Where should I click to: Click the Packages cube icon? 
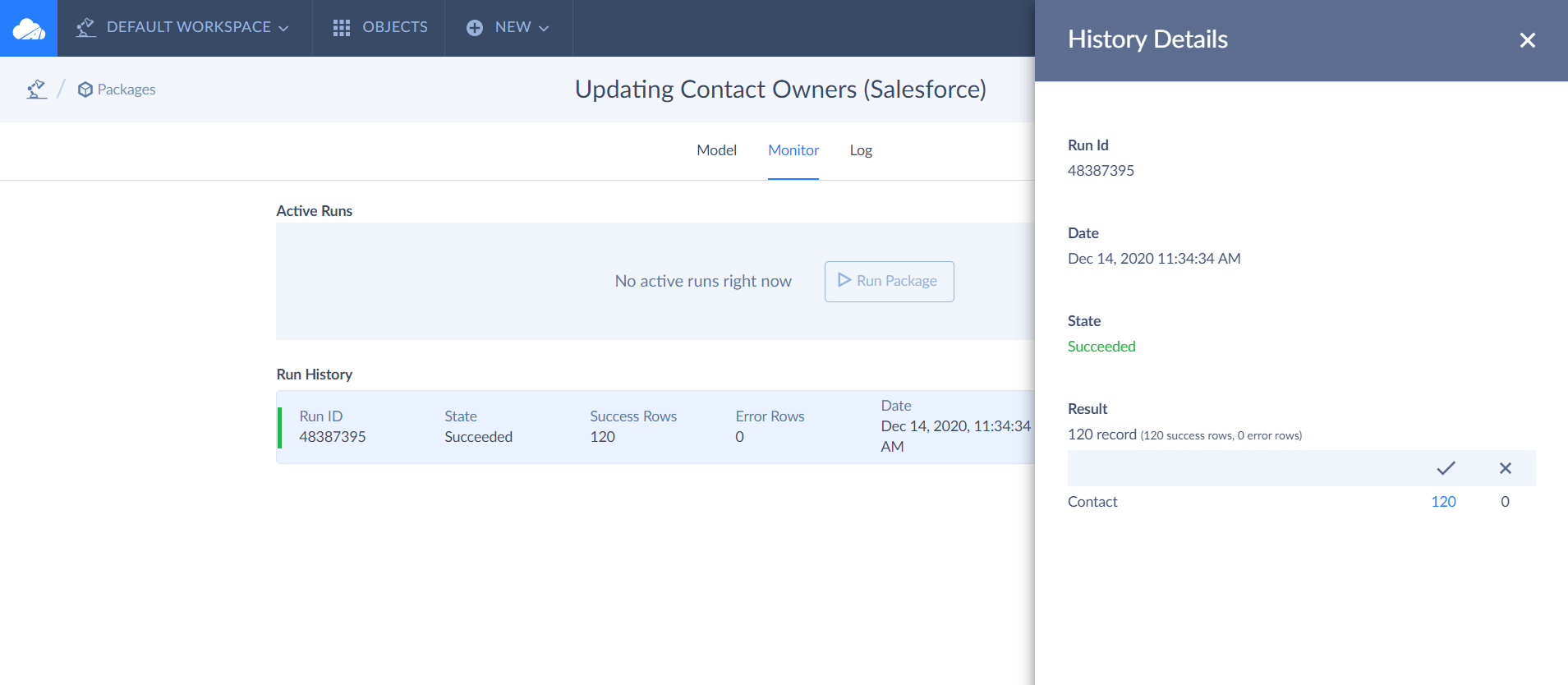coord(85,90)
